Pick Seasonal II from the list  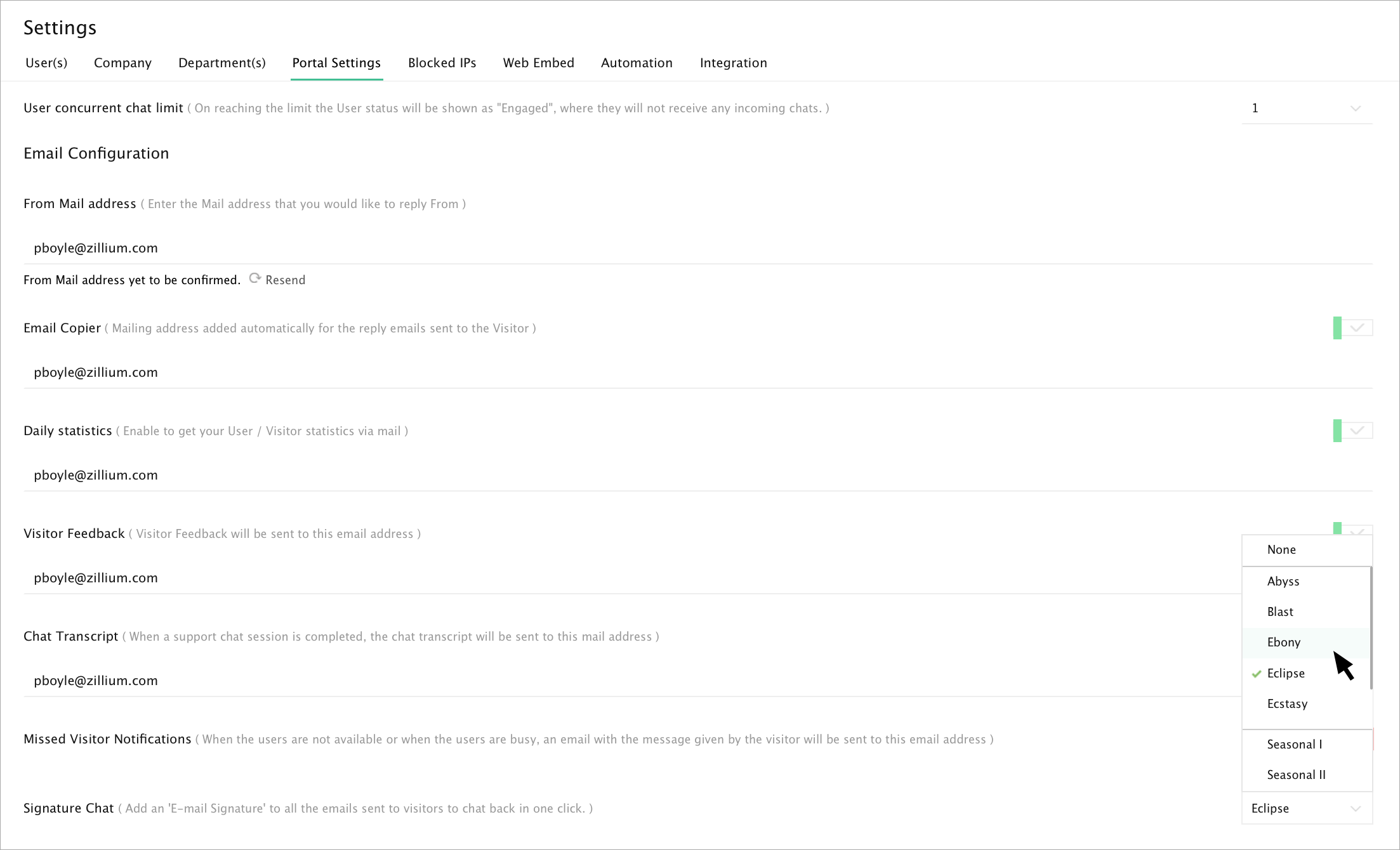click(x=1296, y=775)
